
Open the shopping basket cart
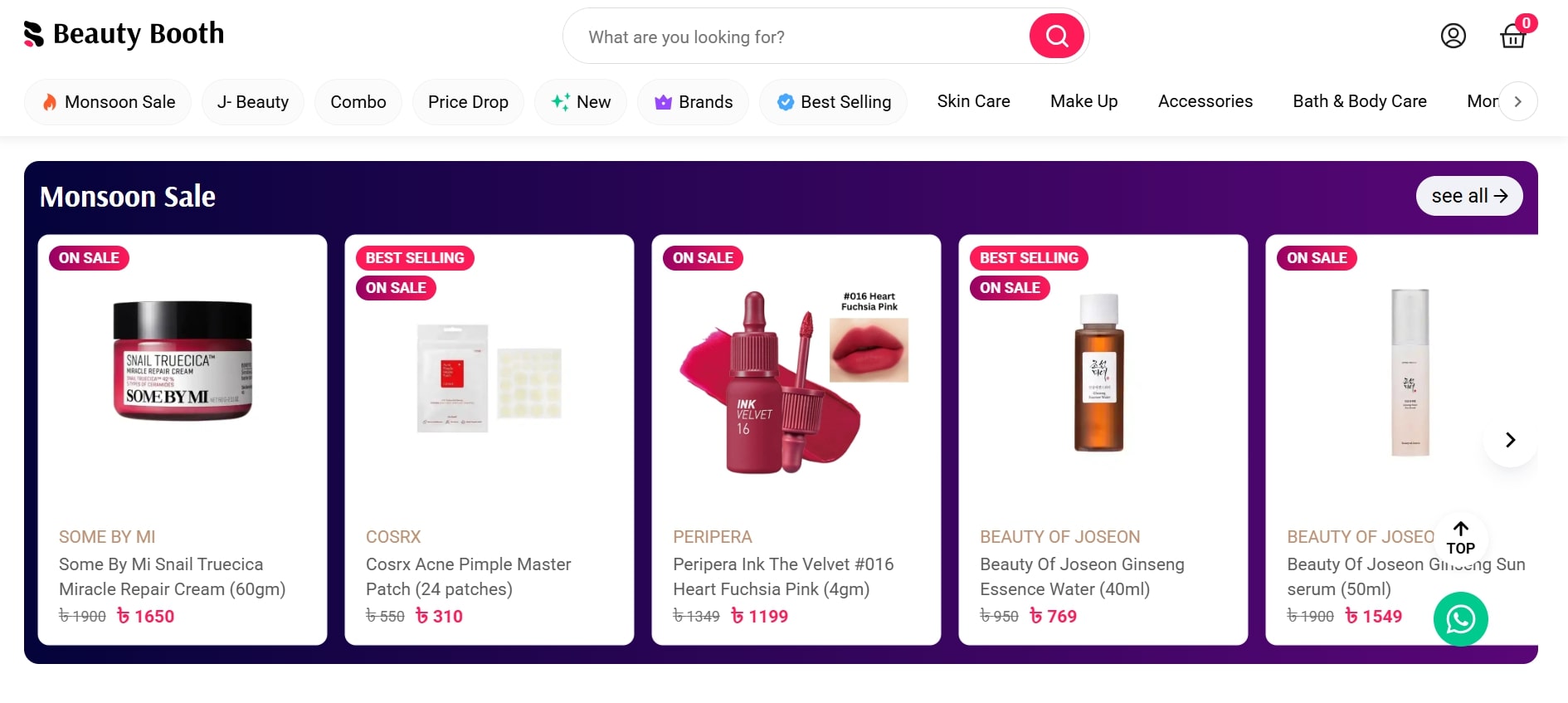point(1513,37)
